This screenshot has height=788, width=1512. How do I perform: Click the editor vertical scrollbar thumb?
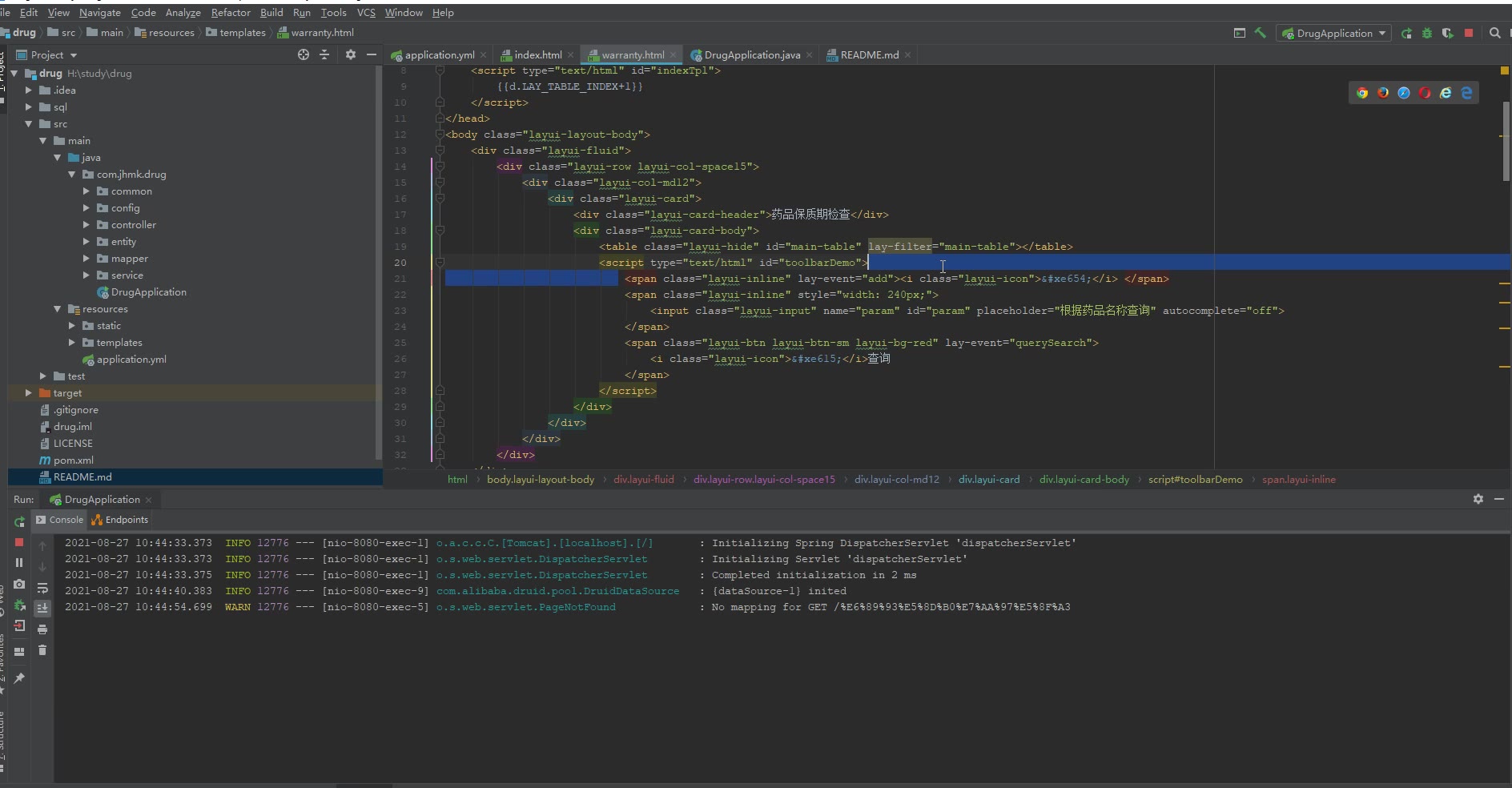click(1506, 141)
